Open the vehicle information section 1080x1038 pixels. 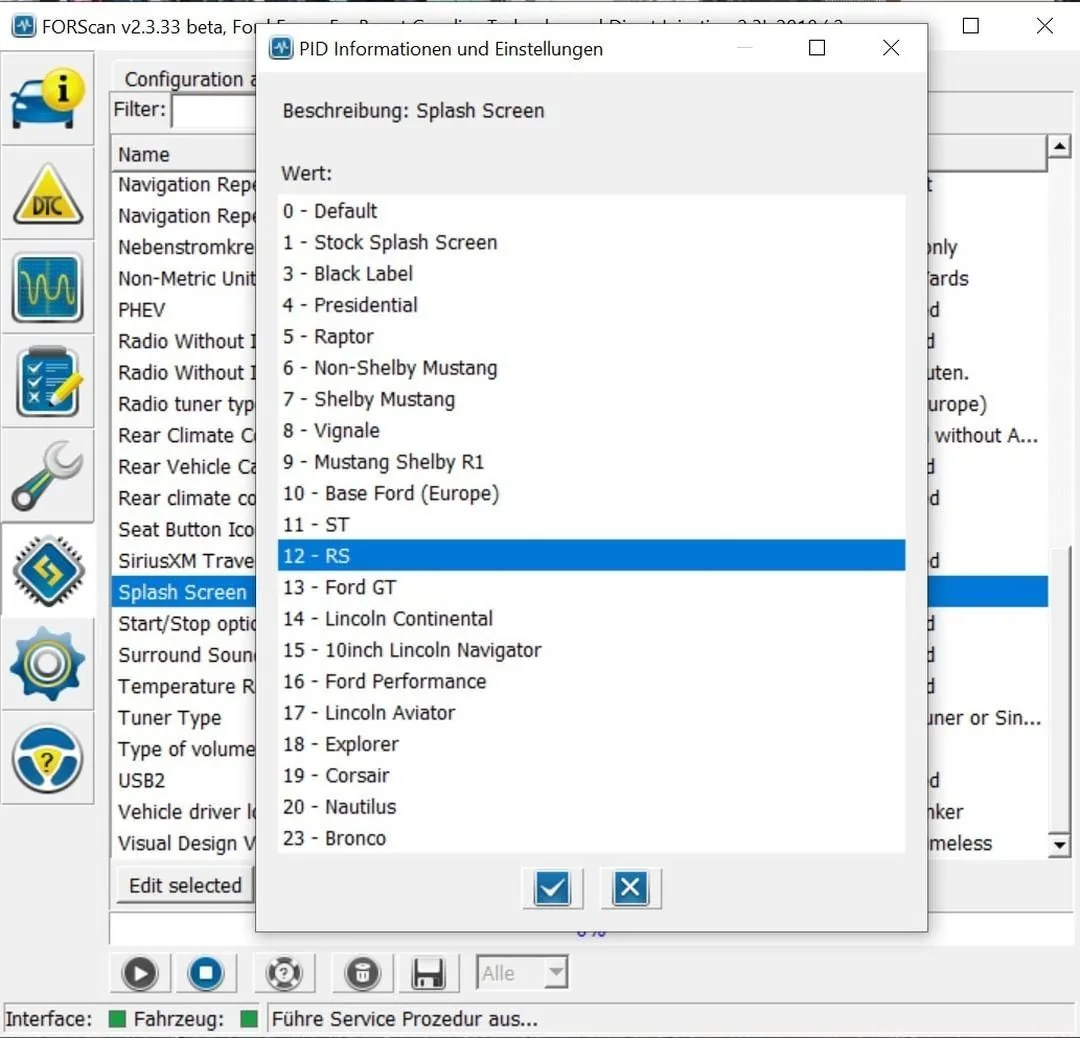(48, 98)
